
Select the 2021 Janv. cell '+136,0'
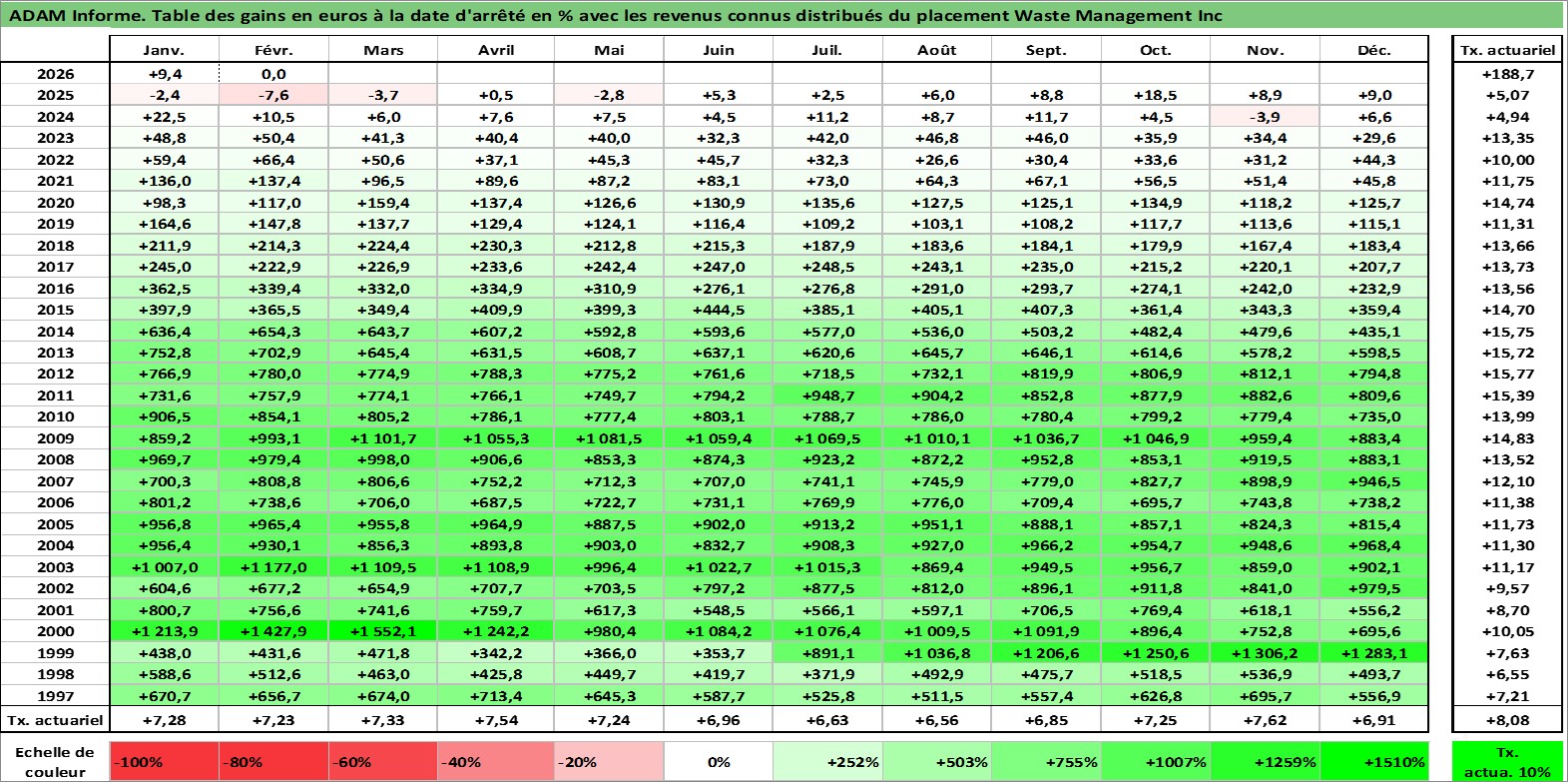(164, 181)
